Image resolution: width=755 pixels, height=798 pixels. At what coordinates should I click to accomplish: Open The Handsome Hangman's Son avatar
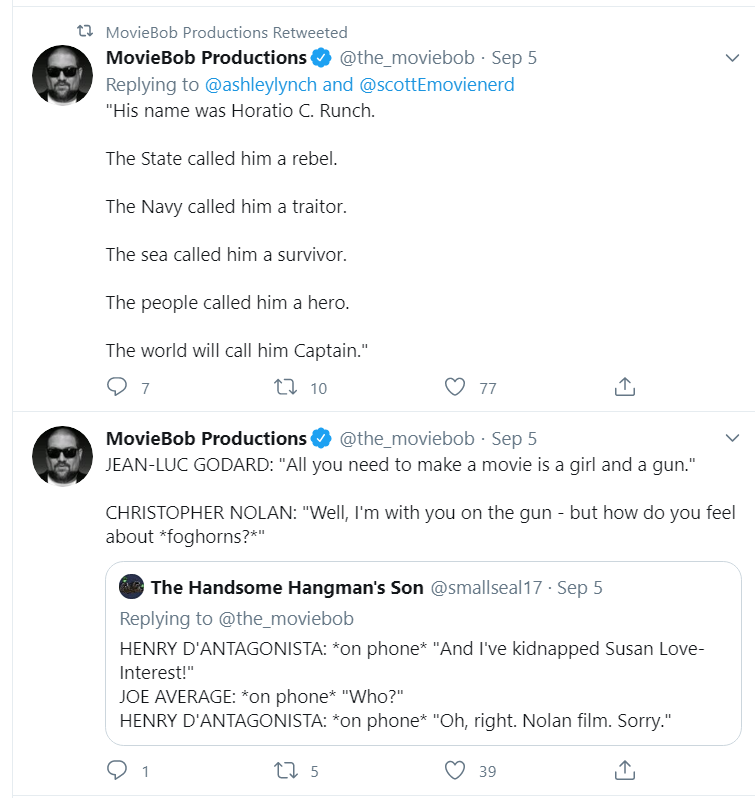click(132, 587)
